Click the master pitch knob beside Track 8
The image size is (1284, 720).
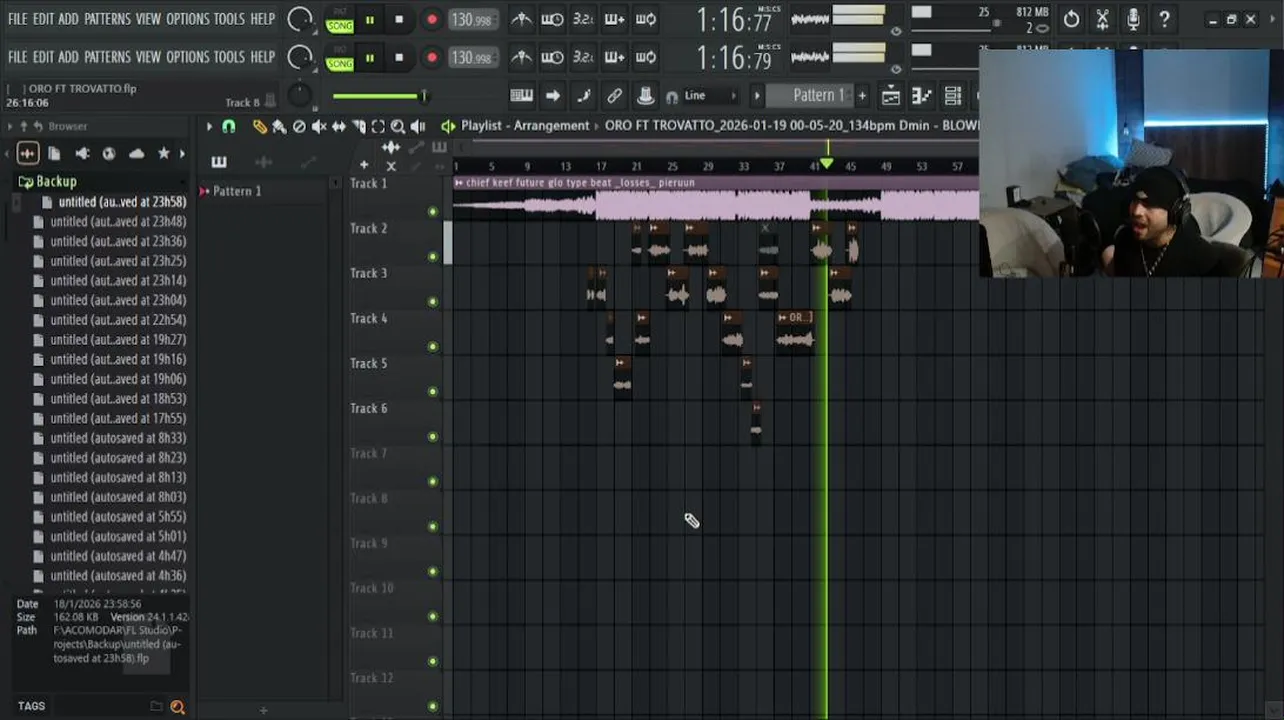[x=299, y=96]
